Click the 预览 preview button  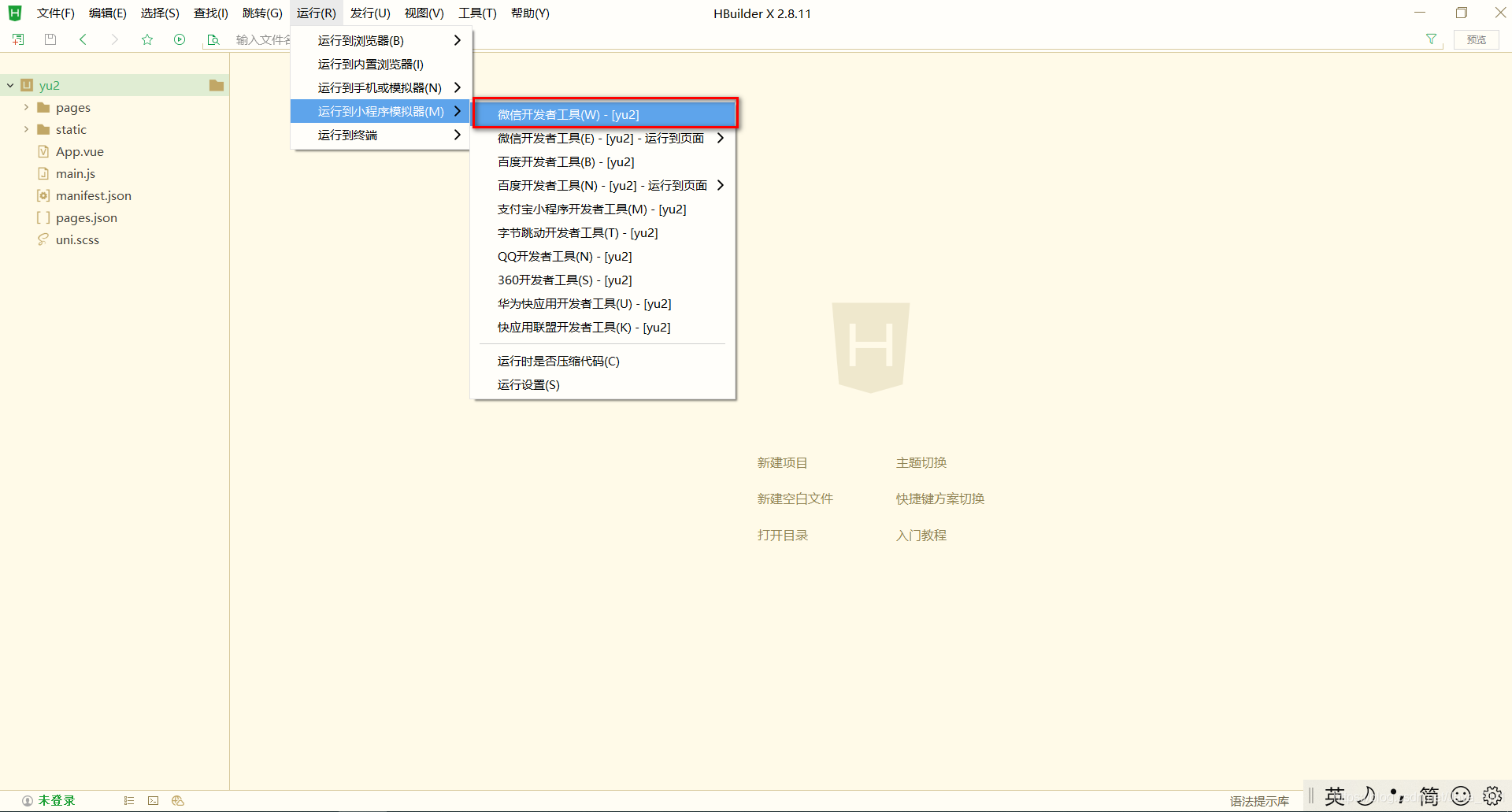(x=1477, y=39)
